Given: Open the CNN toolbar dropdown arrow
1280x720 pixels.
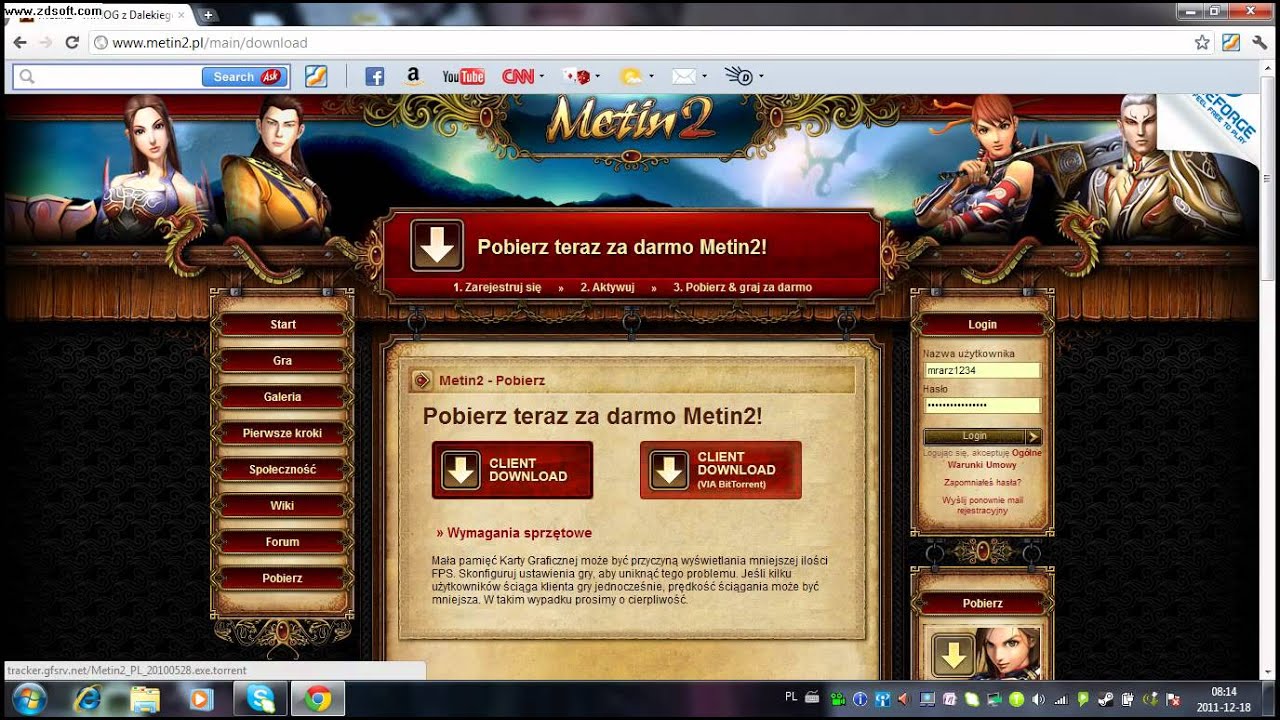Looking at the screenshot, I should [x=542, y=77].
